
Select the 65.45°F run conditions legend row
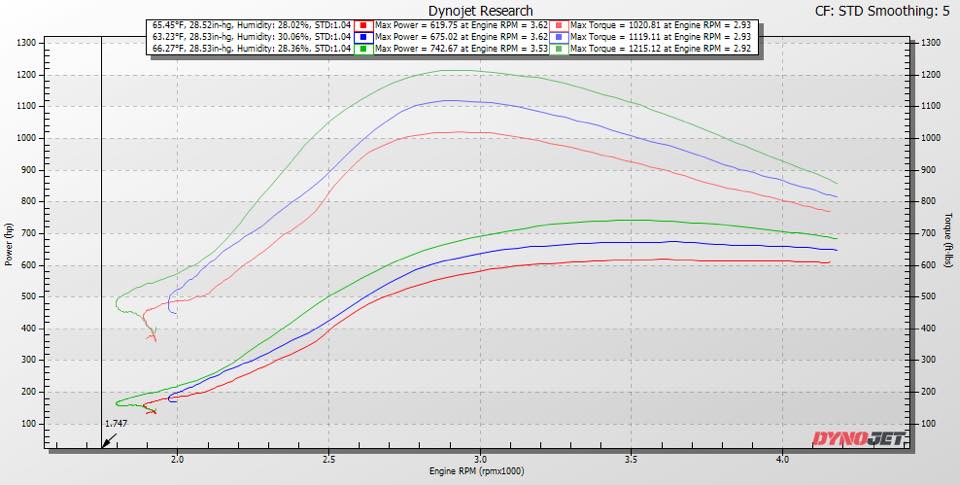coord(251,21)
